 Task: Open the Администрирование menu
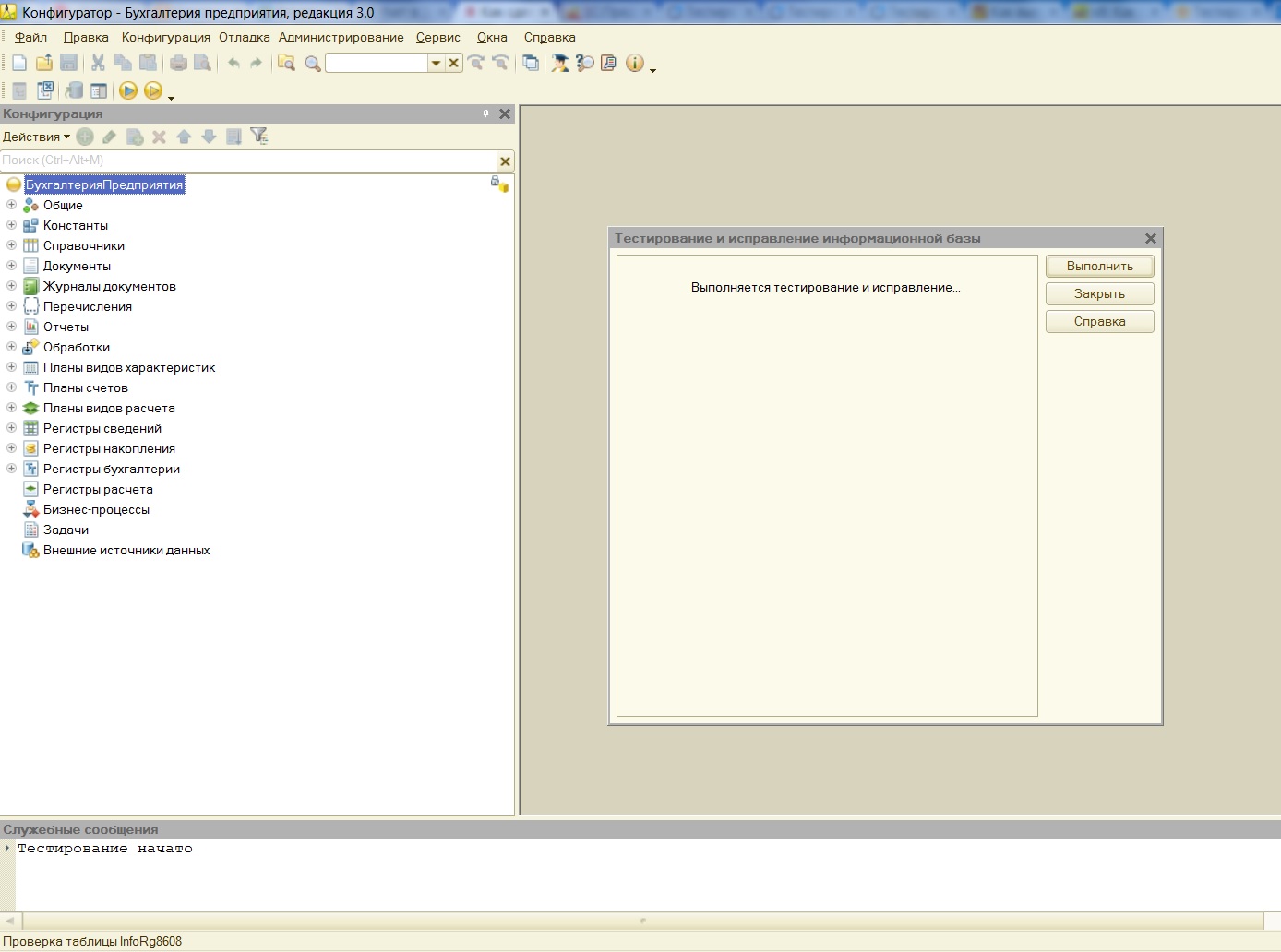coord(341,37)
